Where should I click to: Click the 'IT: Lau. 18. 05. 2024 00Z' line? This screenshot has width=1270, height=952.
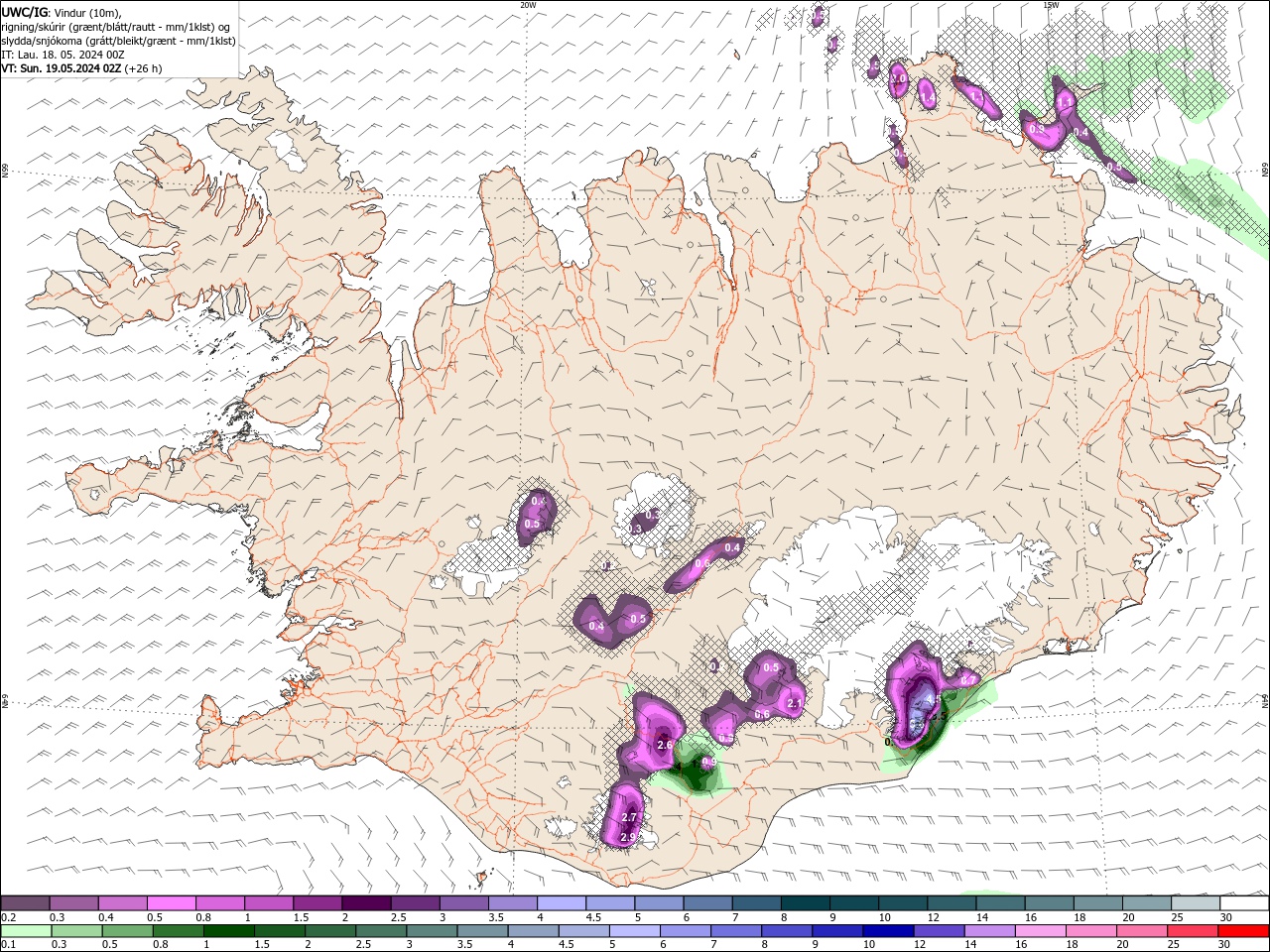(x=63, y=55)
